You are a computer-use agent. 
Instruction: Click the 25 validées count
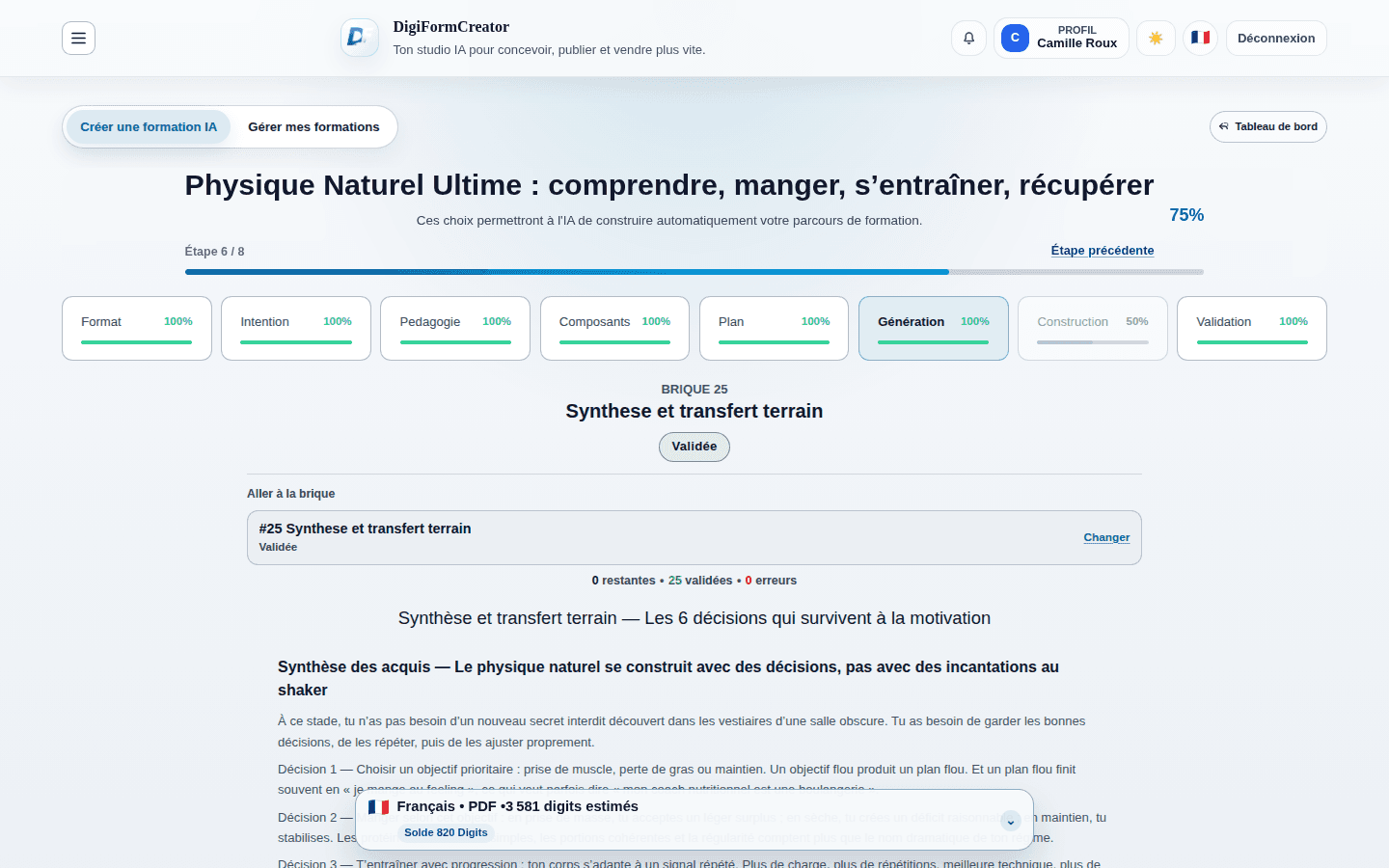(x=700, y=581)
